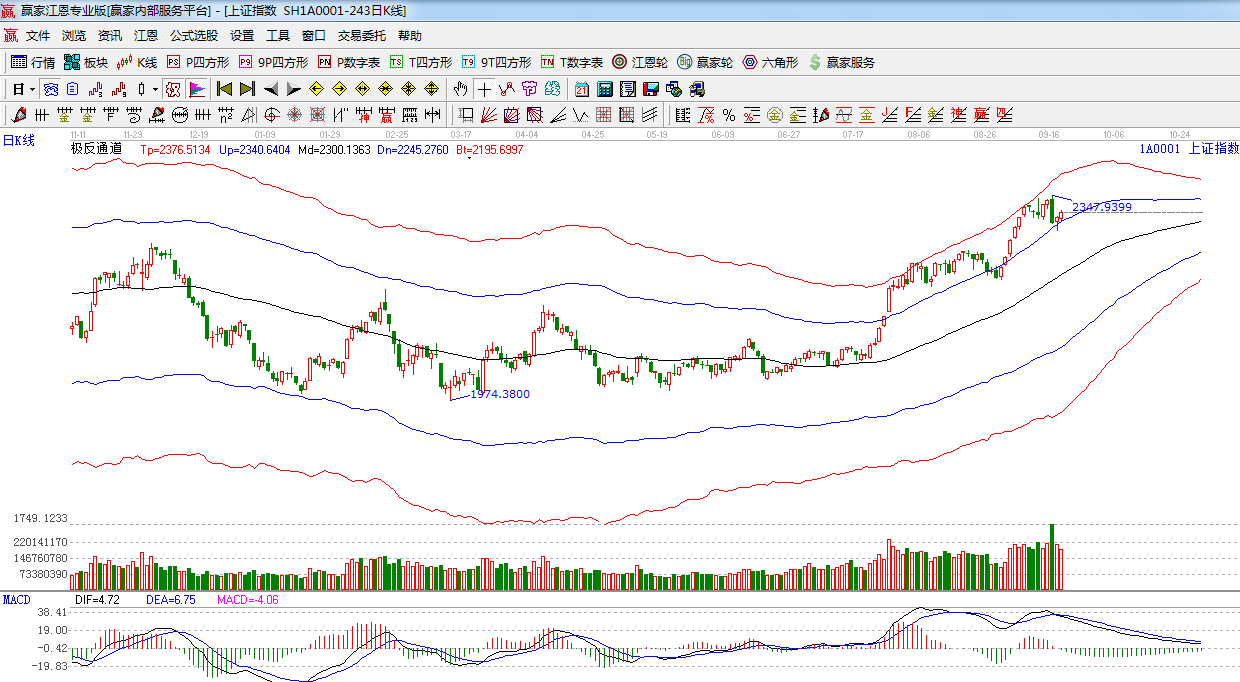Select the hand pan tool
Image resolution: width=1240 pixels, height=682 pixels.
[460, 89]
